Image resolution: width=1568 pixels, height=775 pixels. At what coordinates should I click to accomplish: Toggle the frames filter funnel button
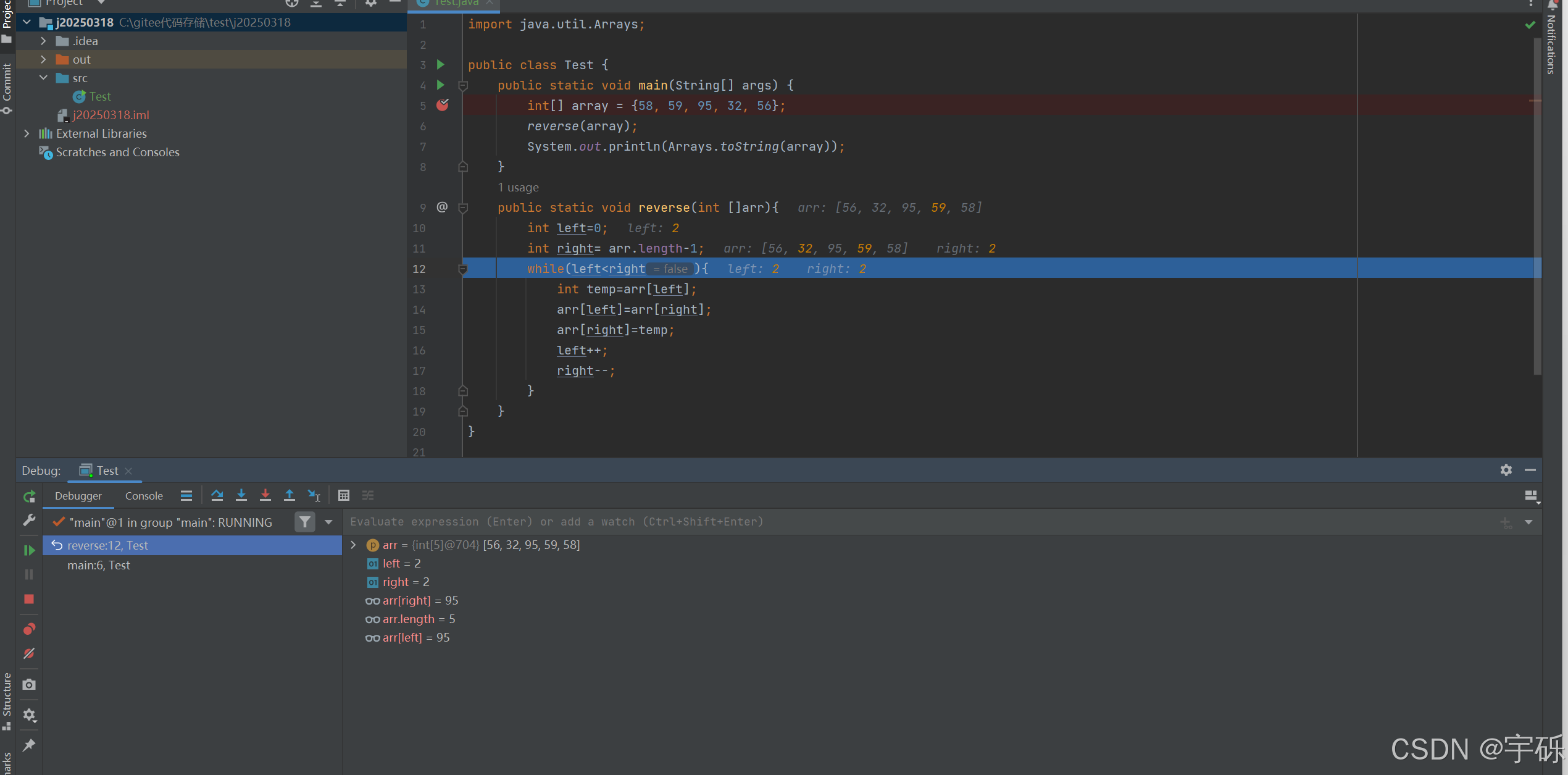click(304, 522)
